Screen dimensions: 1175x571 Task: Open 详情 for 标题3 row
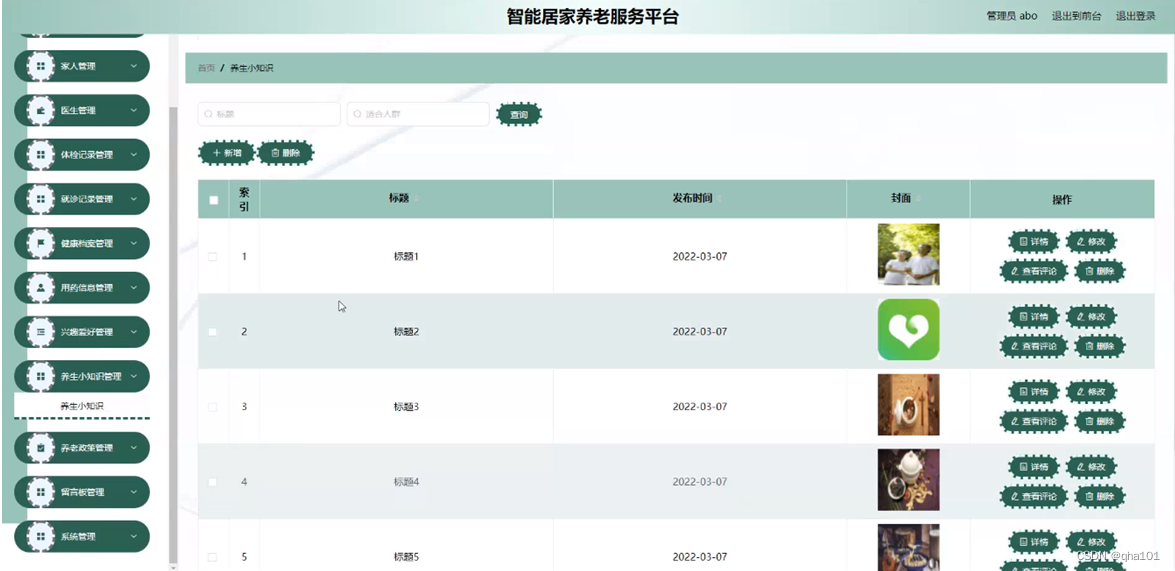(1033, 392)
